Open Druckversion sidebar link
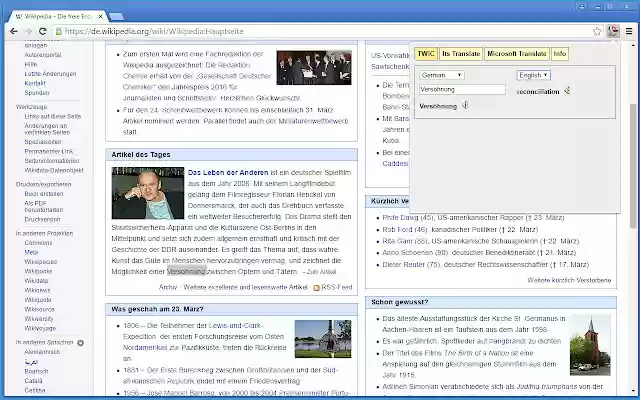This screenshot has width=640, height=400. [42, 220]
